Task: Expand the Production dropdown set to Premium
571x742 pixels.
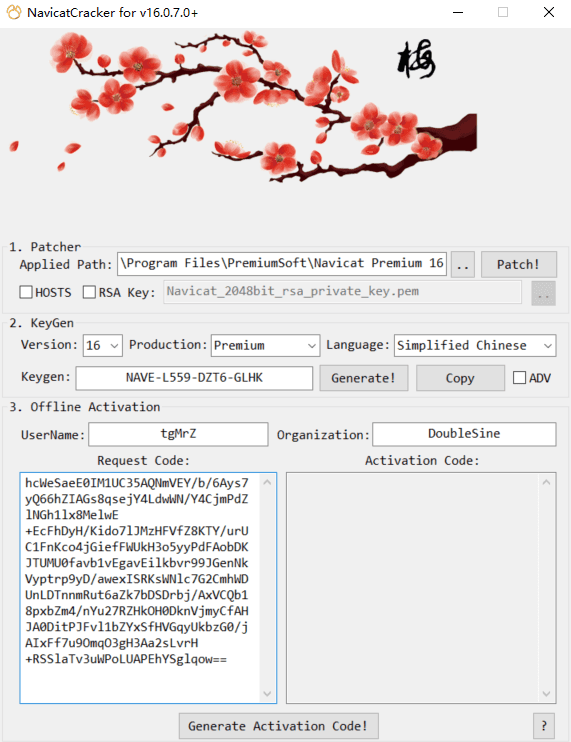Action: pos(265,345)
